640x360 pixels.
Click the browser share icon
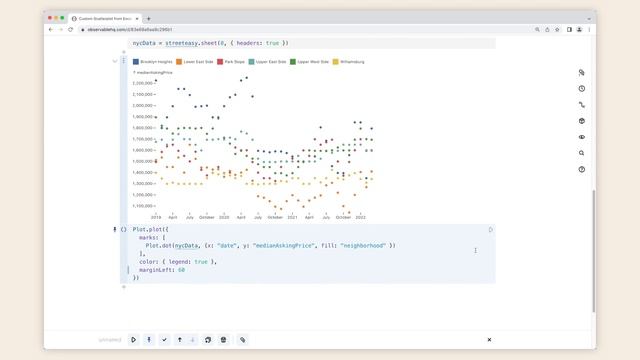point(547,29)
